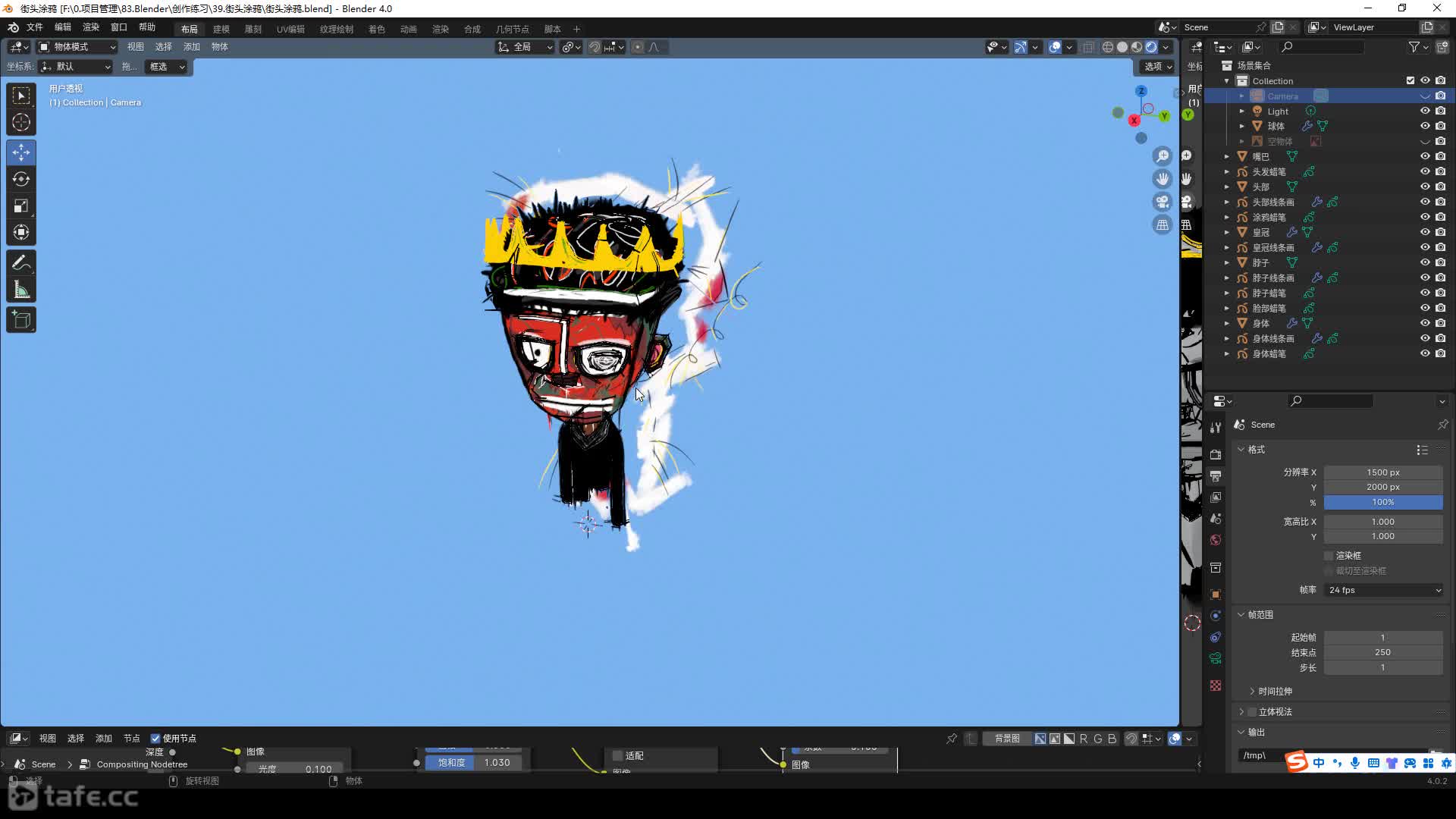
Task: Open the compositor 节点 menu
Action: coord(132,739)
